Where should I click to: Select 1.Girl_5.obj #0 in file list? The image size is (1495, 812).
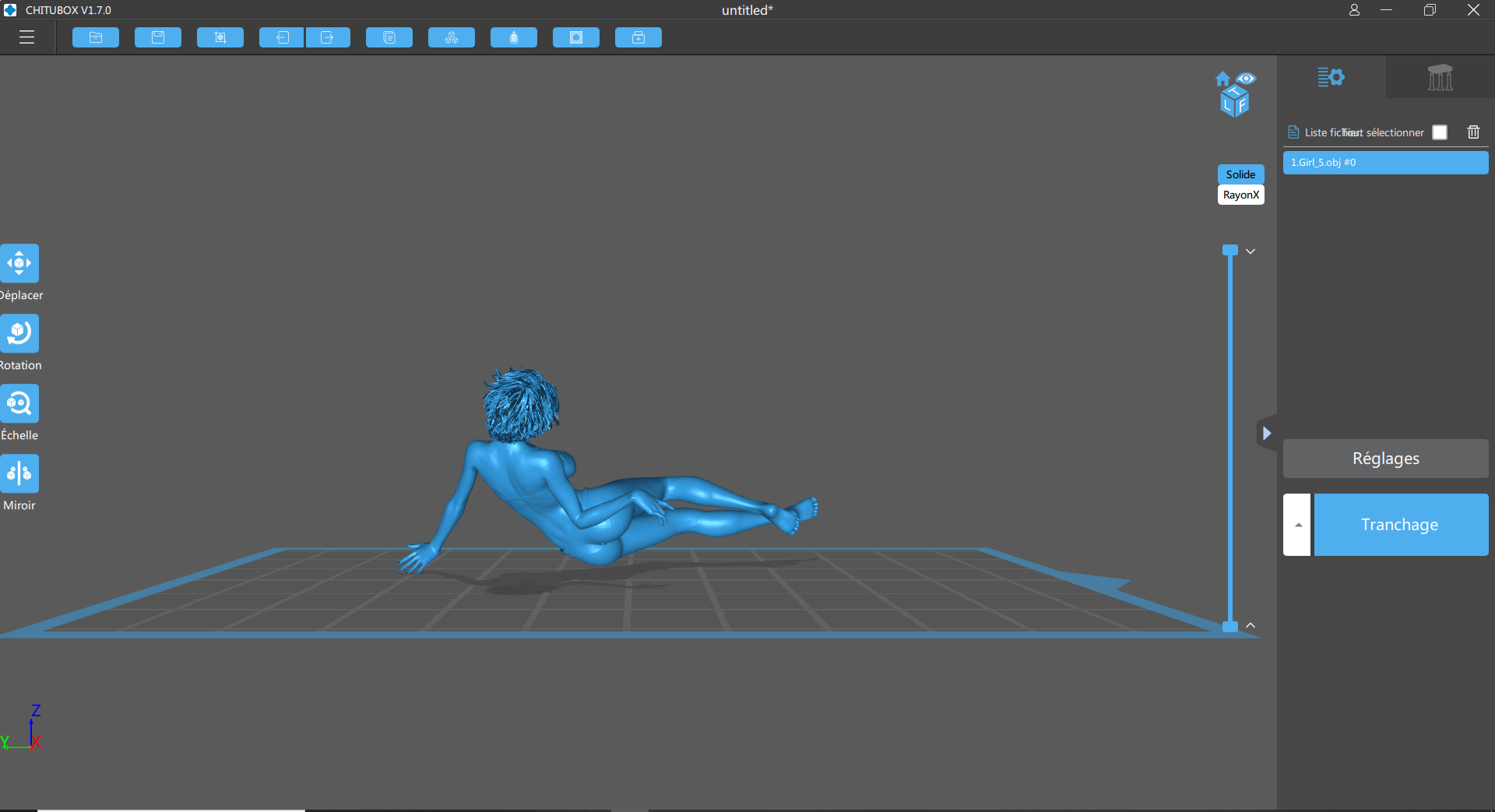click(x=1385, y=163)
